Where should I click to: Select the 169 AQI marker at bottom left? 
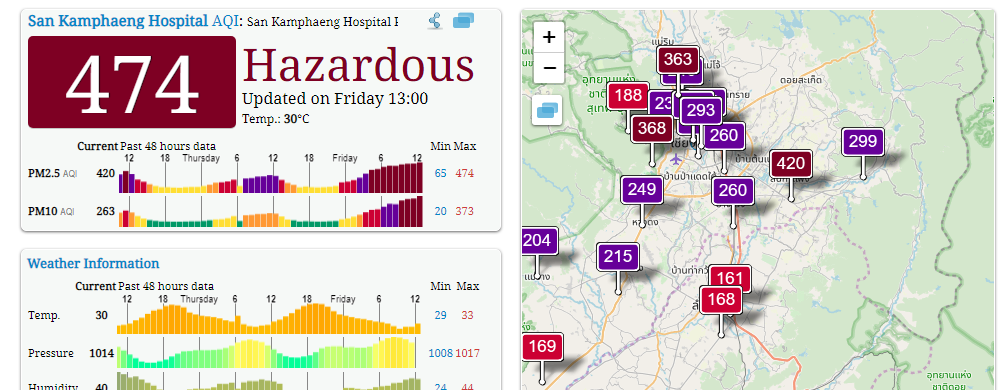coord(542,347)
